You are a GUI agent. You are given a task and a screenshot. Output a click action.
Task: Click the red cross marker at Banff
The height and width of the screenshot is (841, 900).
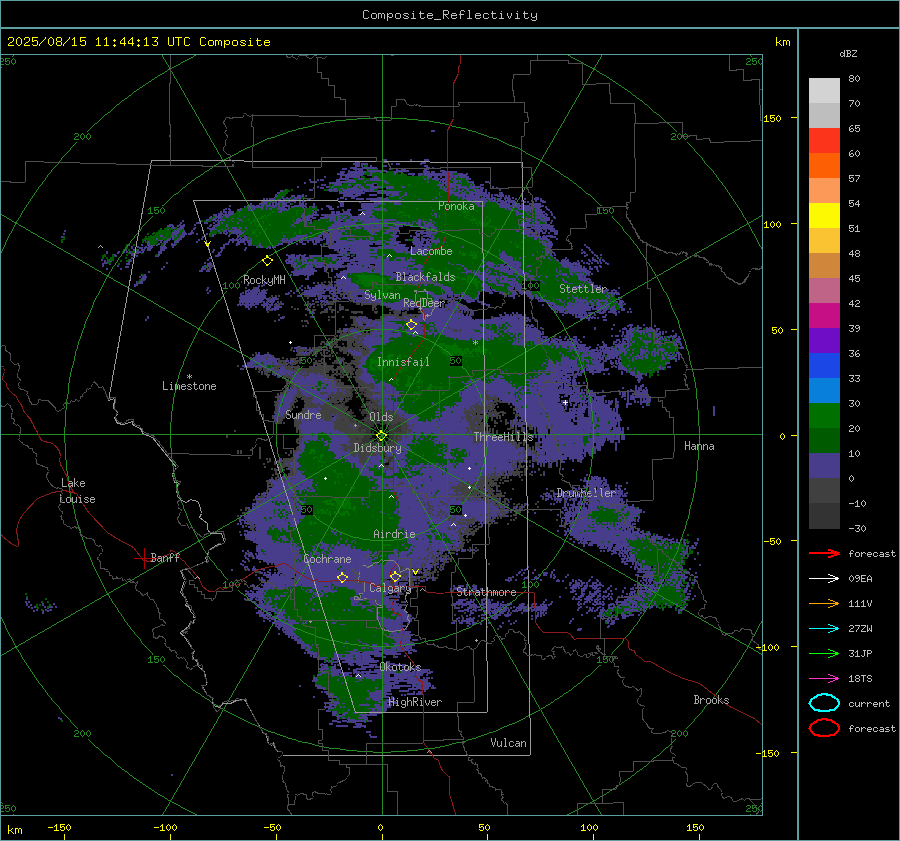(x=143, y=557)
